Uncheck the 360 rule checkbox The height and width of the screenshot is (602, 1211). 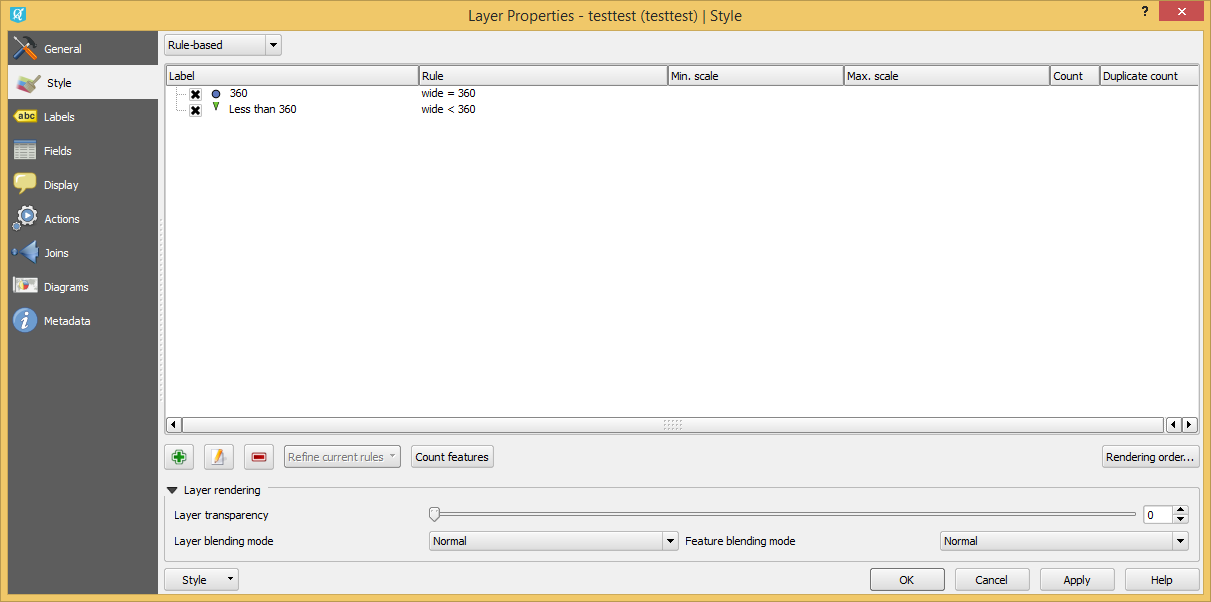tap(196, 94)
